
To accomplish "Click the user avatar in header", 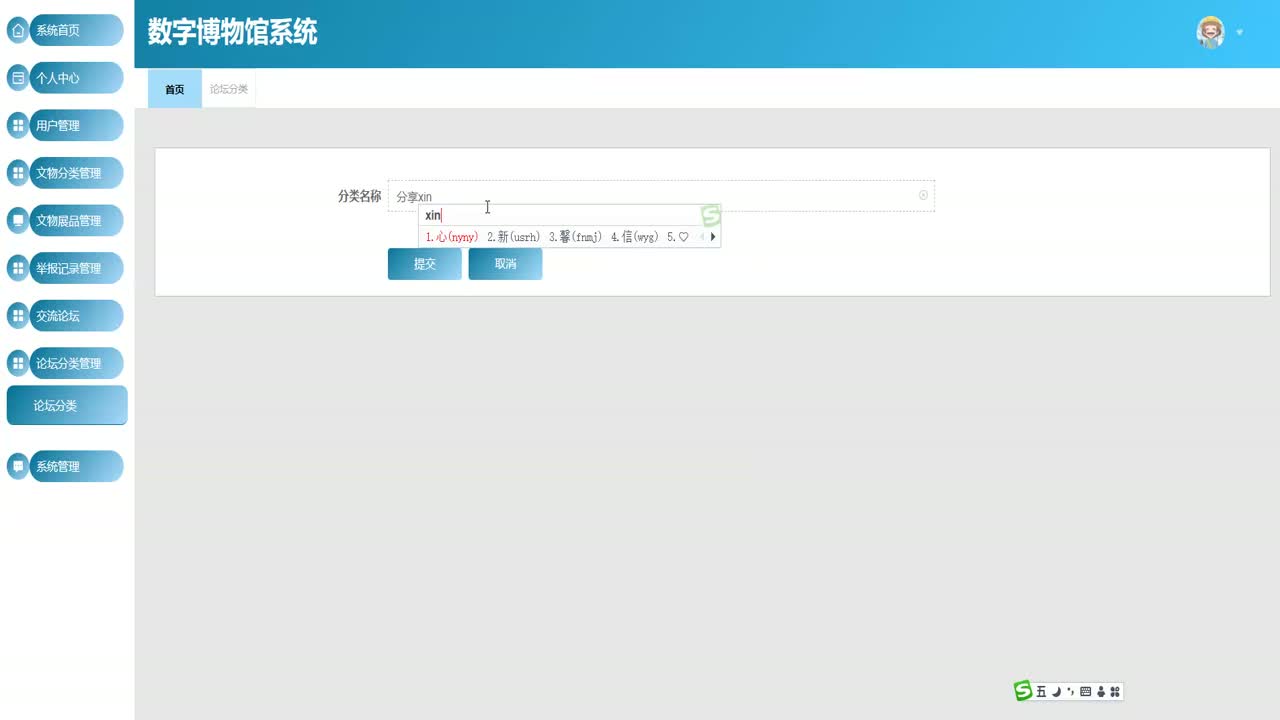I will 1210,32.
